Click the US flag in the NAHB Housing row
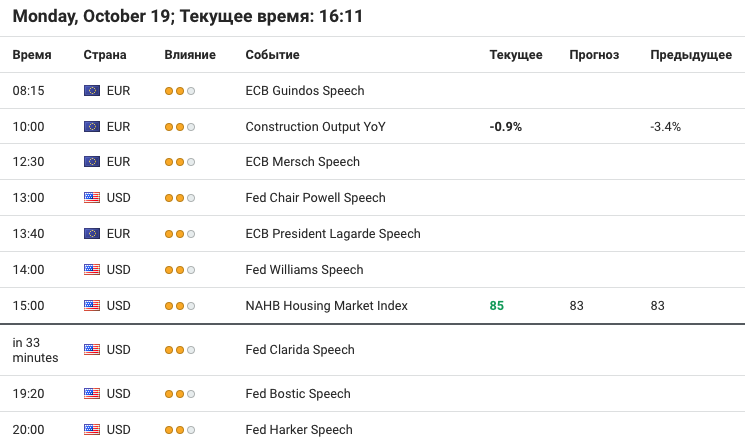The image size is (745, 445). click(92, 305)
